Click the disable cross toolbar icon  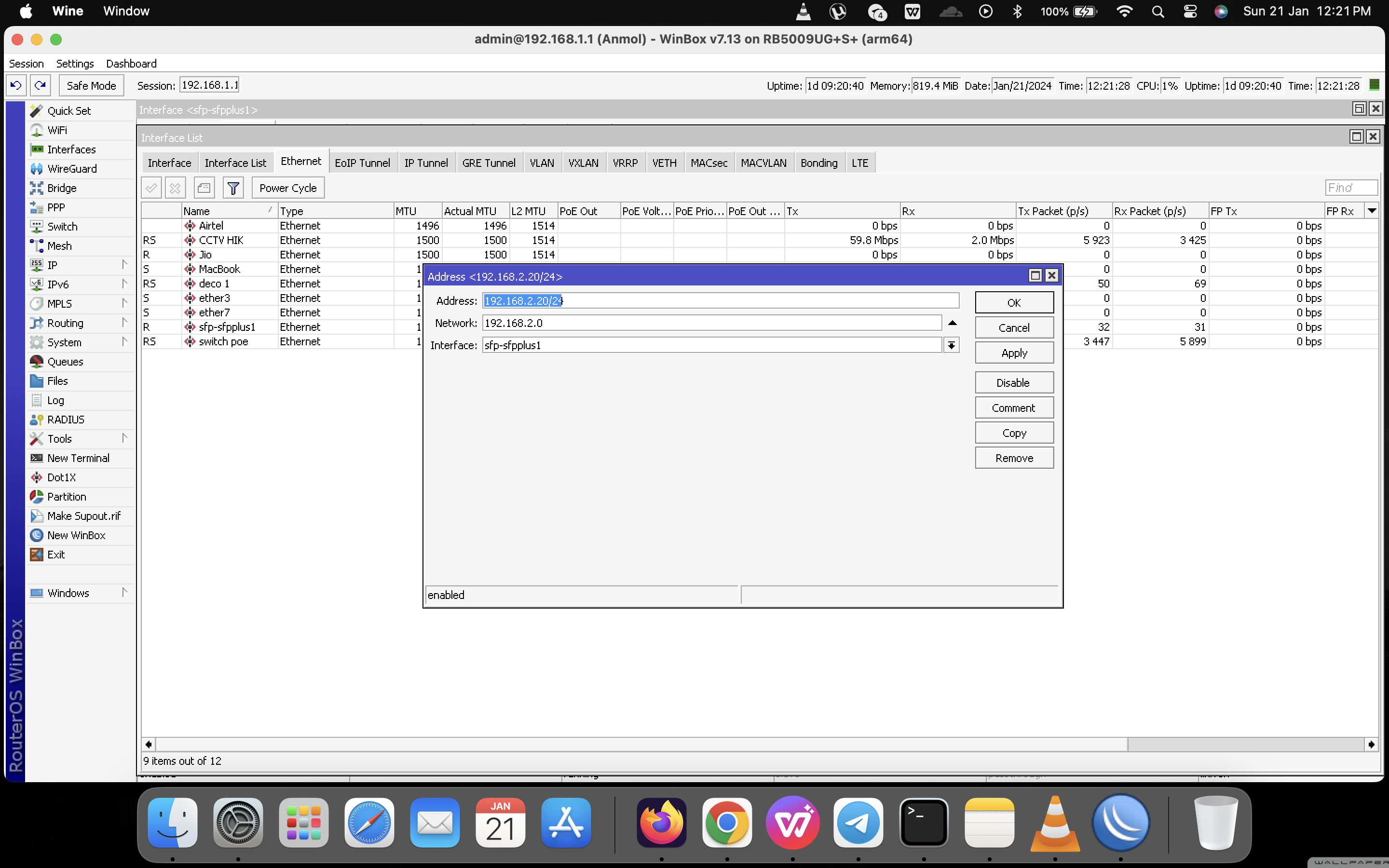[176, 188]
